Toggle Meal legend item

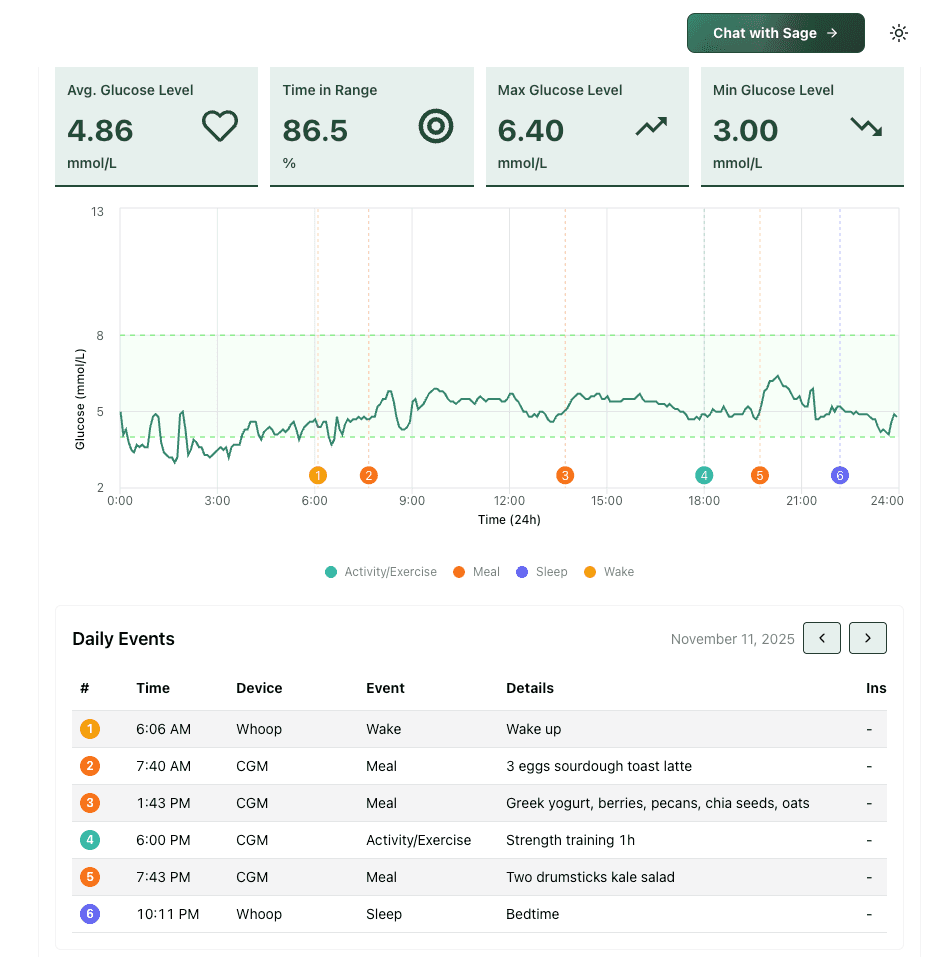(x=476, y=572)
